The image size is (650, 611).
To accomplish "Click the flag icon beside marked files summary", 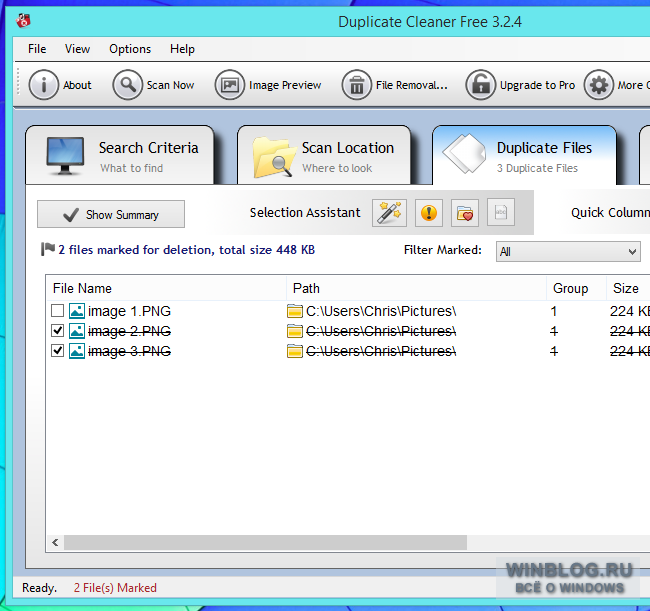I will [x=48, y=249].
